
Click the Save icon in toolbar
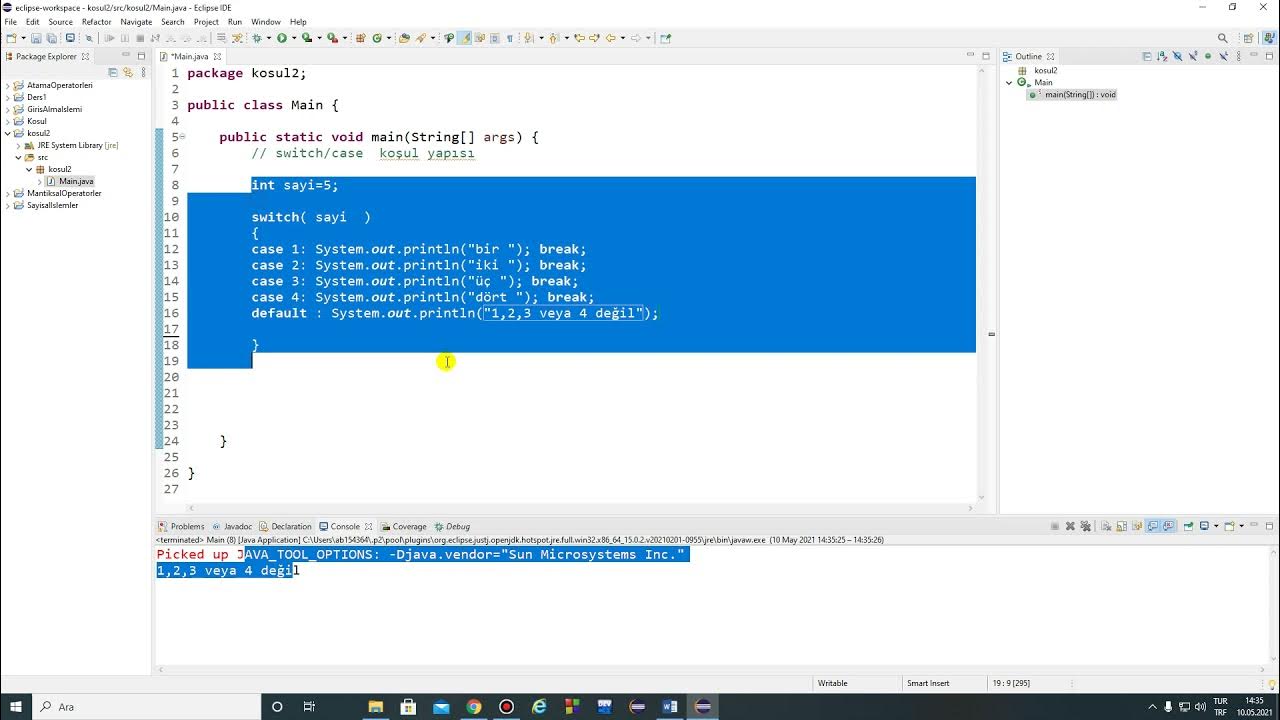[x=36, y=38]
